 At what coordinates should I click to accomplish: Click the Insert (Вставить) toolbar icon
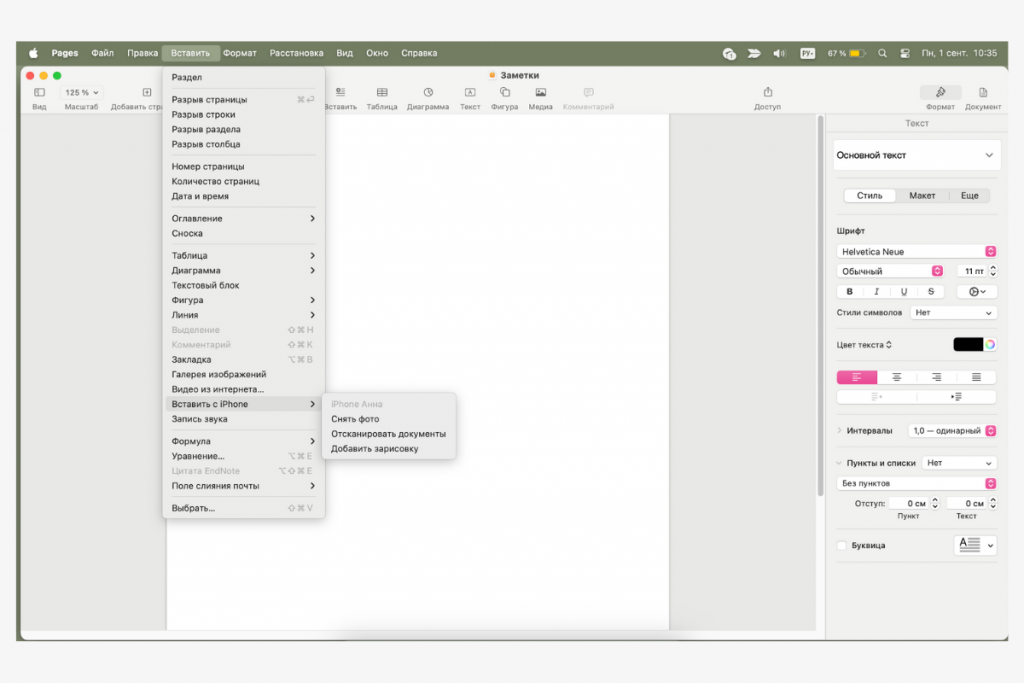pos(340,93)
